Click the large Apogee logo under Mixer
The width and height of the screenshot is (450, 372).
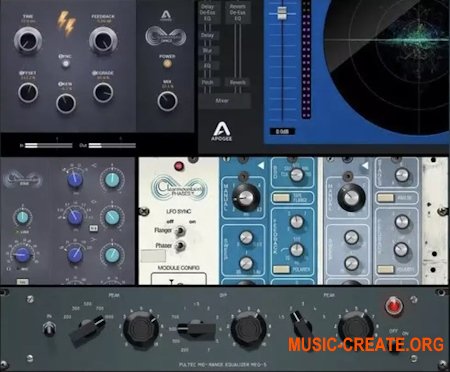point(221,131)
